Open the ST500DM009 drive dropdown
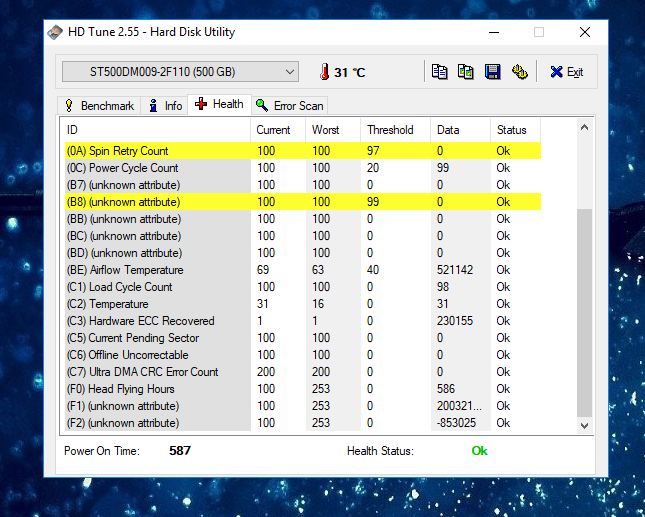The height and width of the screenshot is (517, 645). pos(180,72)
